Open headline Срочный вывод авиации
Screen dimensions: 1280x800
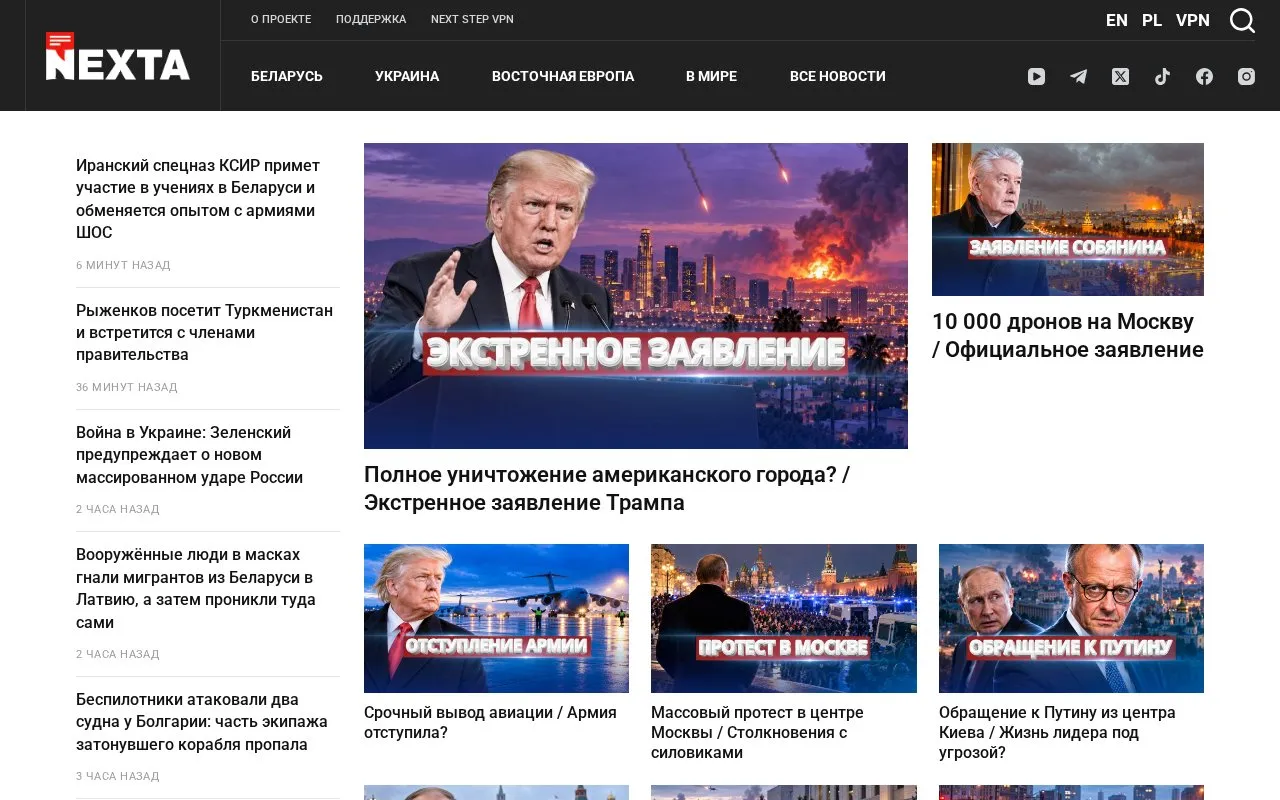pos(490,722)
